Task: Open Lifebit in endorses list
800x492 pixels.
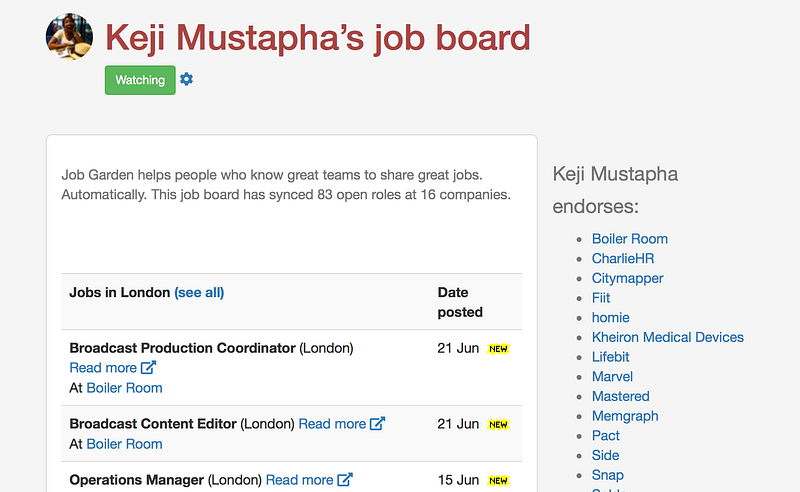Action: (x=611, y=357)
